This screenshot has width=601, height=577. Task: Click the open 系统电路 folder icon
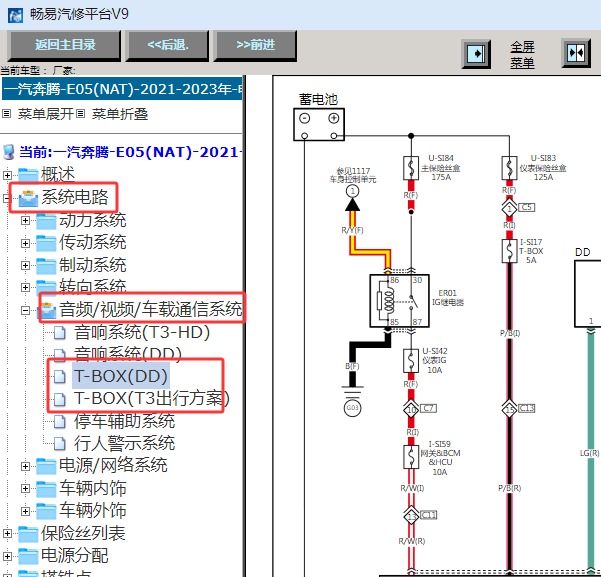pos(28,198)
